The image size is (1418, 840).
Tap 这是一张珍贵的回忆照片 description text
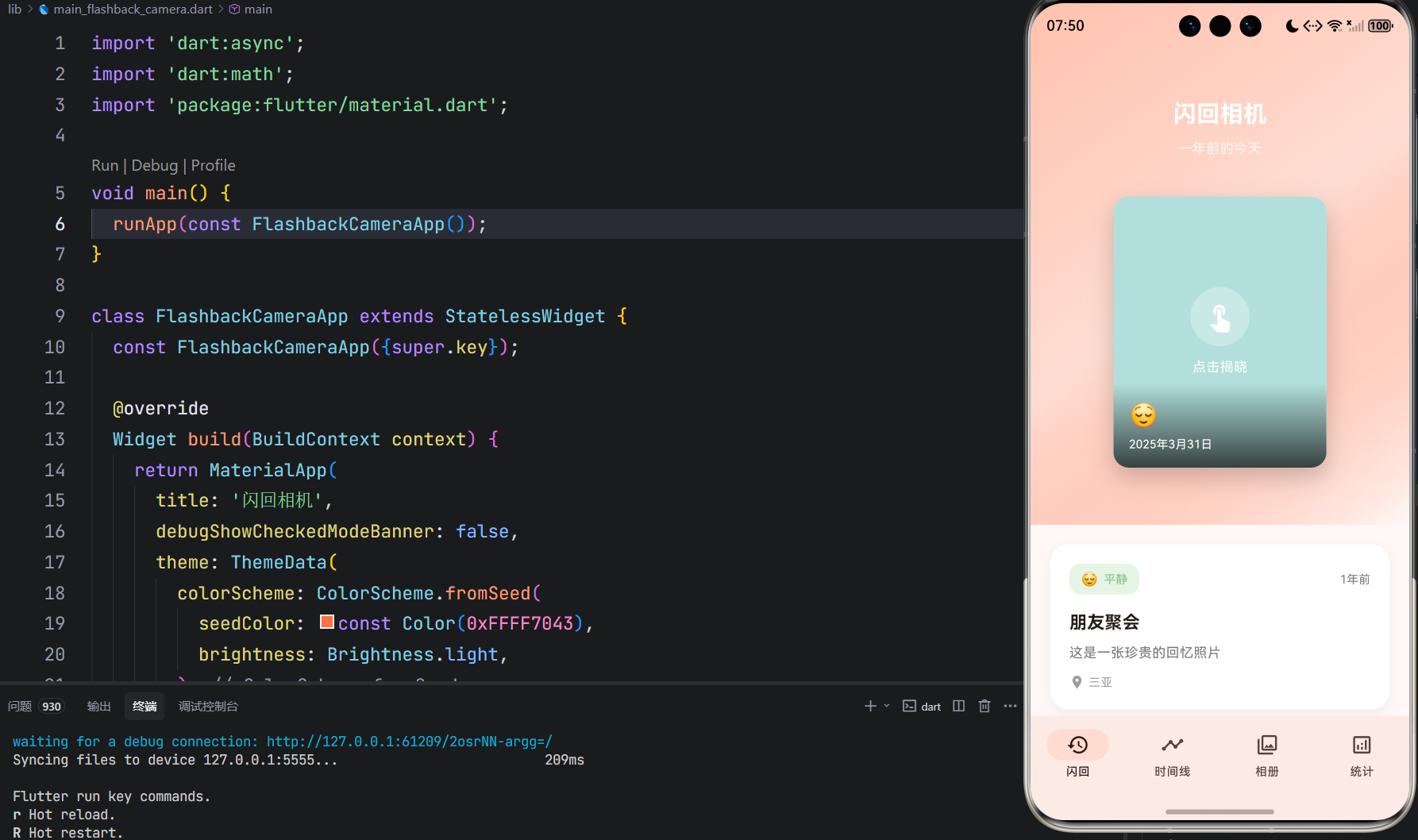1144,652
